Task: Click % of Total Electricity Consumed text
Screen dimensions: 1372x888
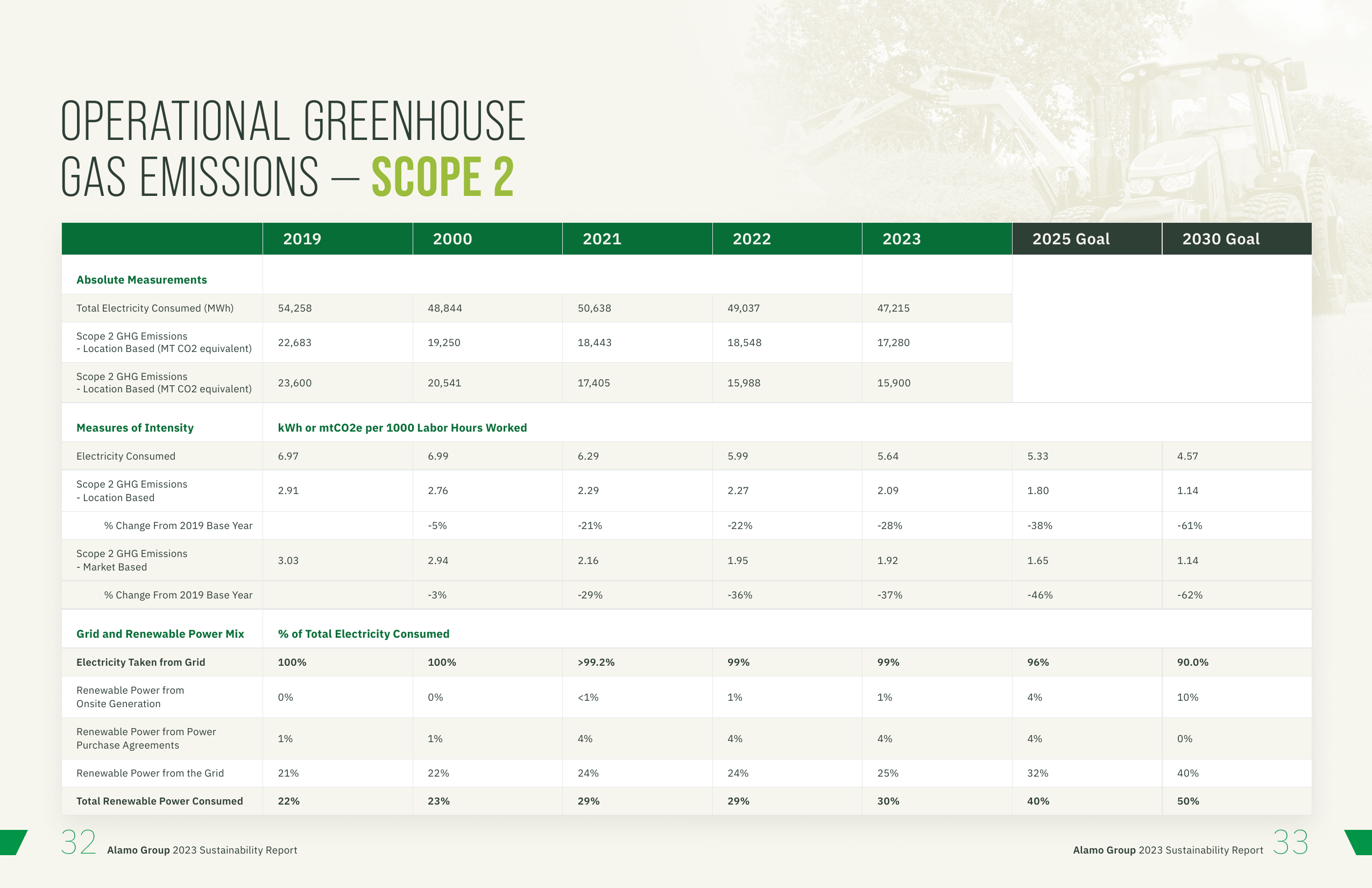Action: click(364, 634)
